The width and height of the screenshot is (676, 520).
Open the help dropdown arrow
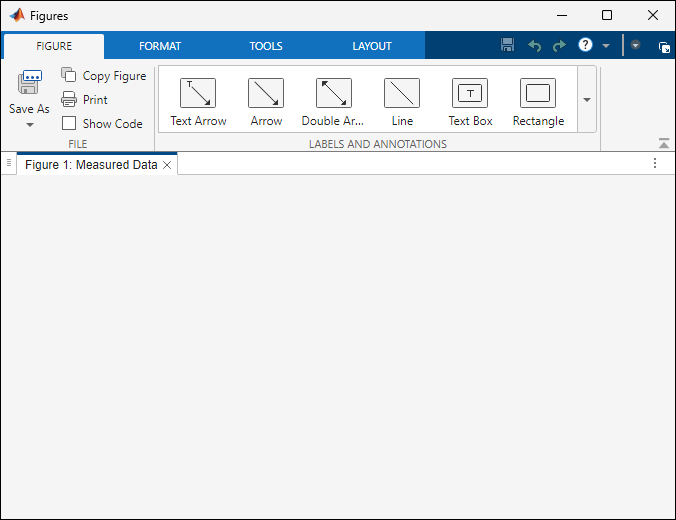[x=606, y=45]
